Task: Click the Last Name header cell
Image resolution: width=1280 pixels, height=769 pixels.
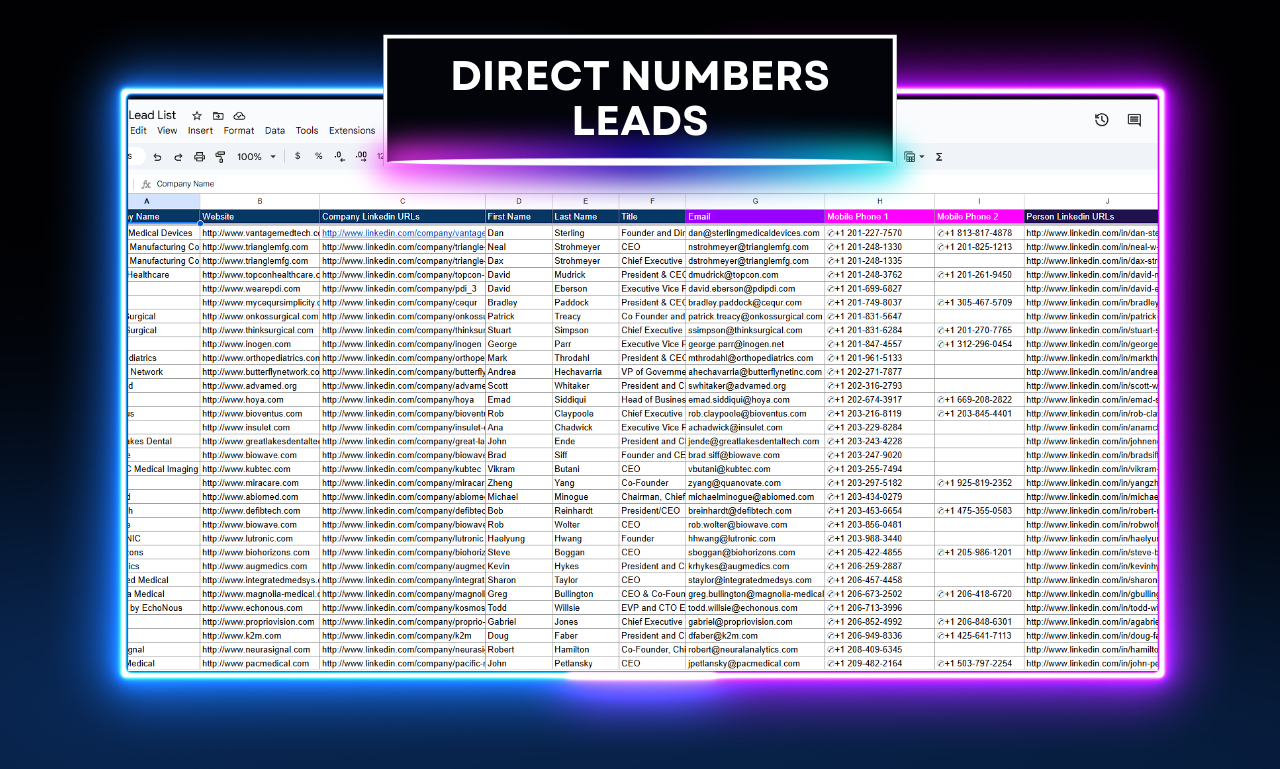Action: tap(585, 216)
